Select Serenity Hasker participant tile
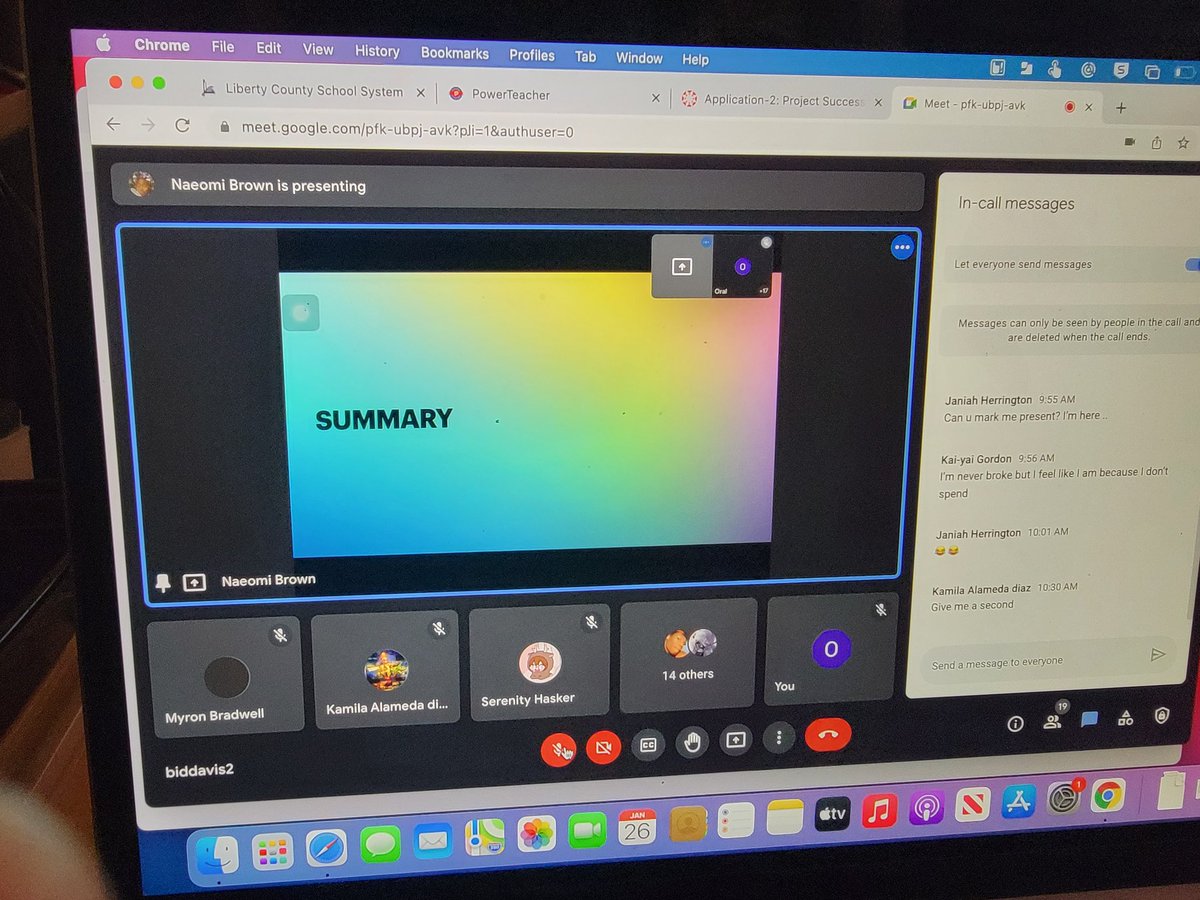 [539, 661]
